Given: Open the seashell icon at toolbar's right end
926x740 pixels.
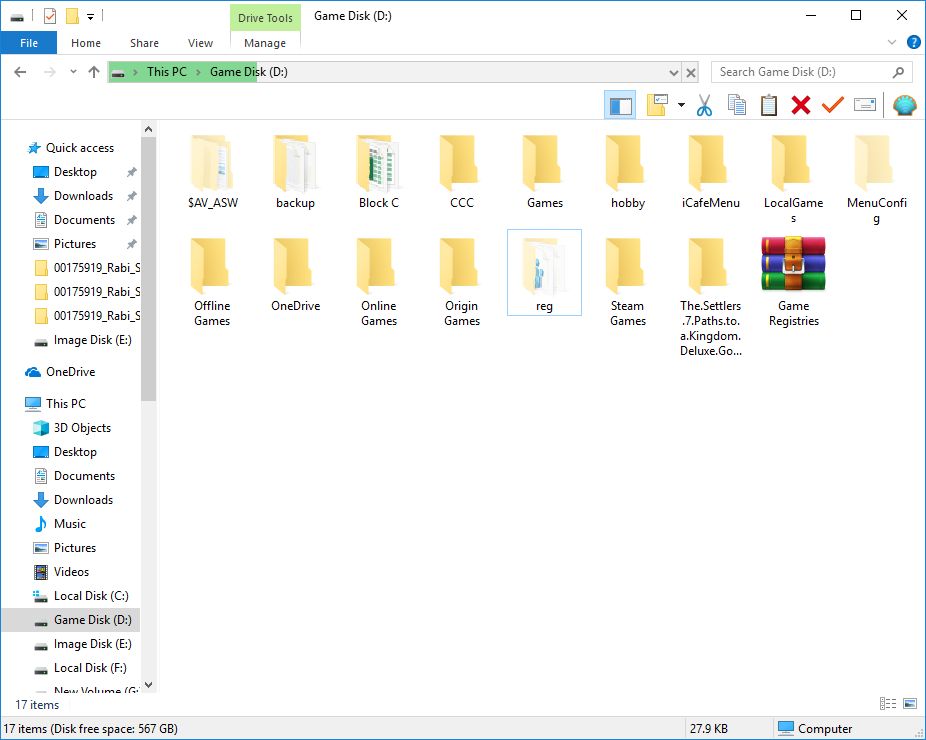Looking at the screenshot, I should [x=905, y=104].
